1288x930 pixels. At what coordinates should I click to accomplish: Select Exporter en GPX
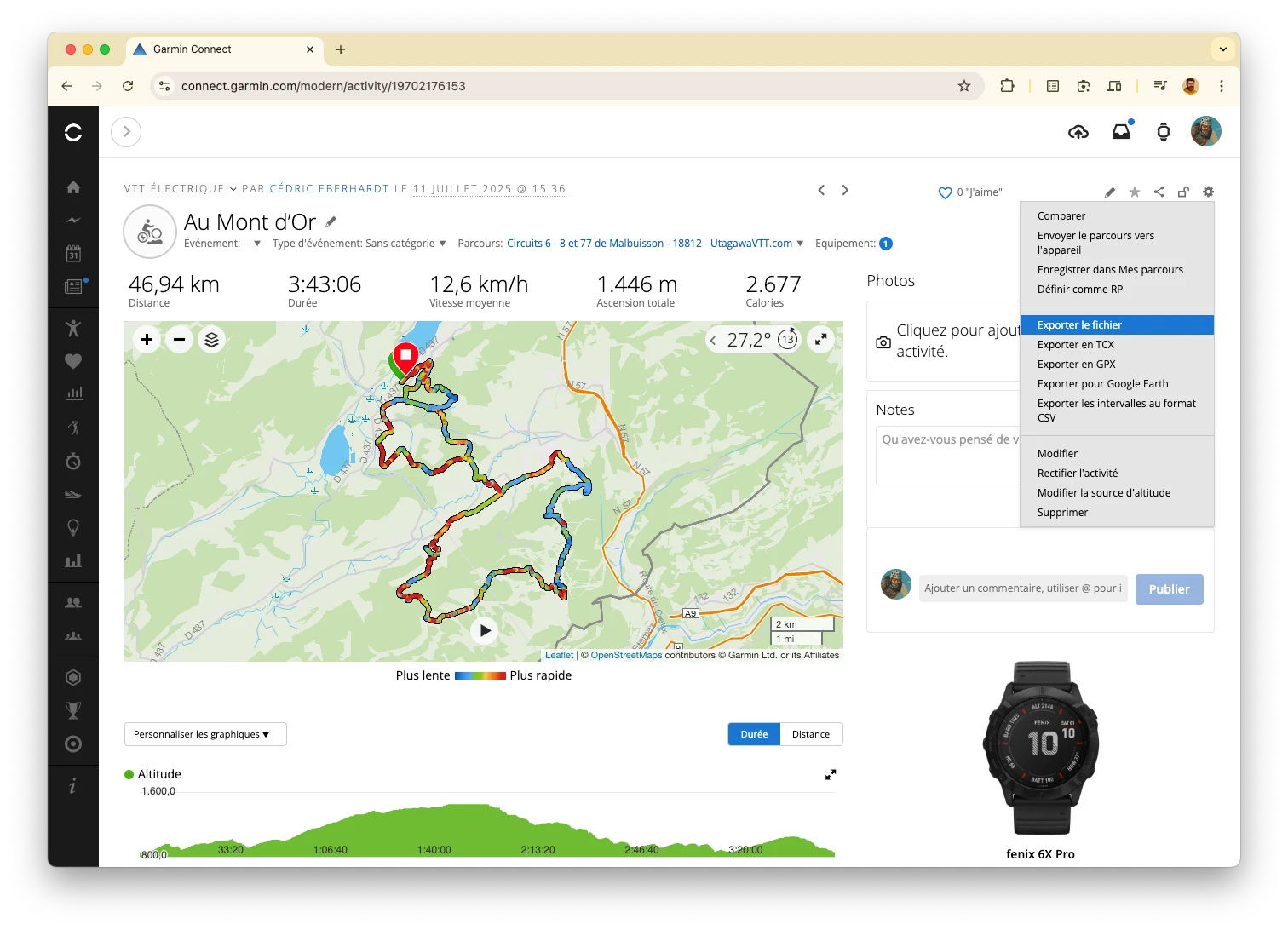[x=1117, y=365]
